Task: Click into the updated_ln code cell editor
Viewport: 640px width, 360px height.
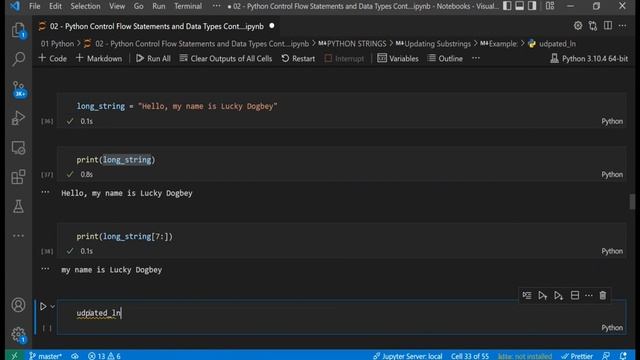Action: coord(341,313)
